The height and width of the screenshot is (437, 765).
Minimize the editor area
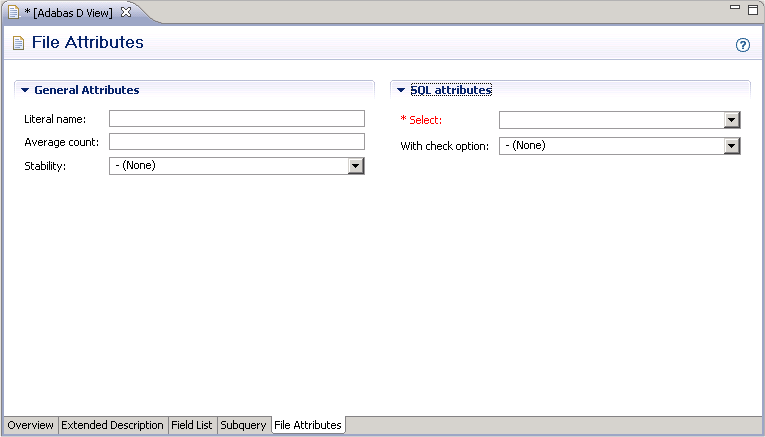(735, 8)
